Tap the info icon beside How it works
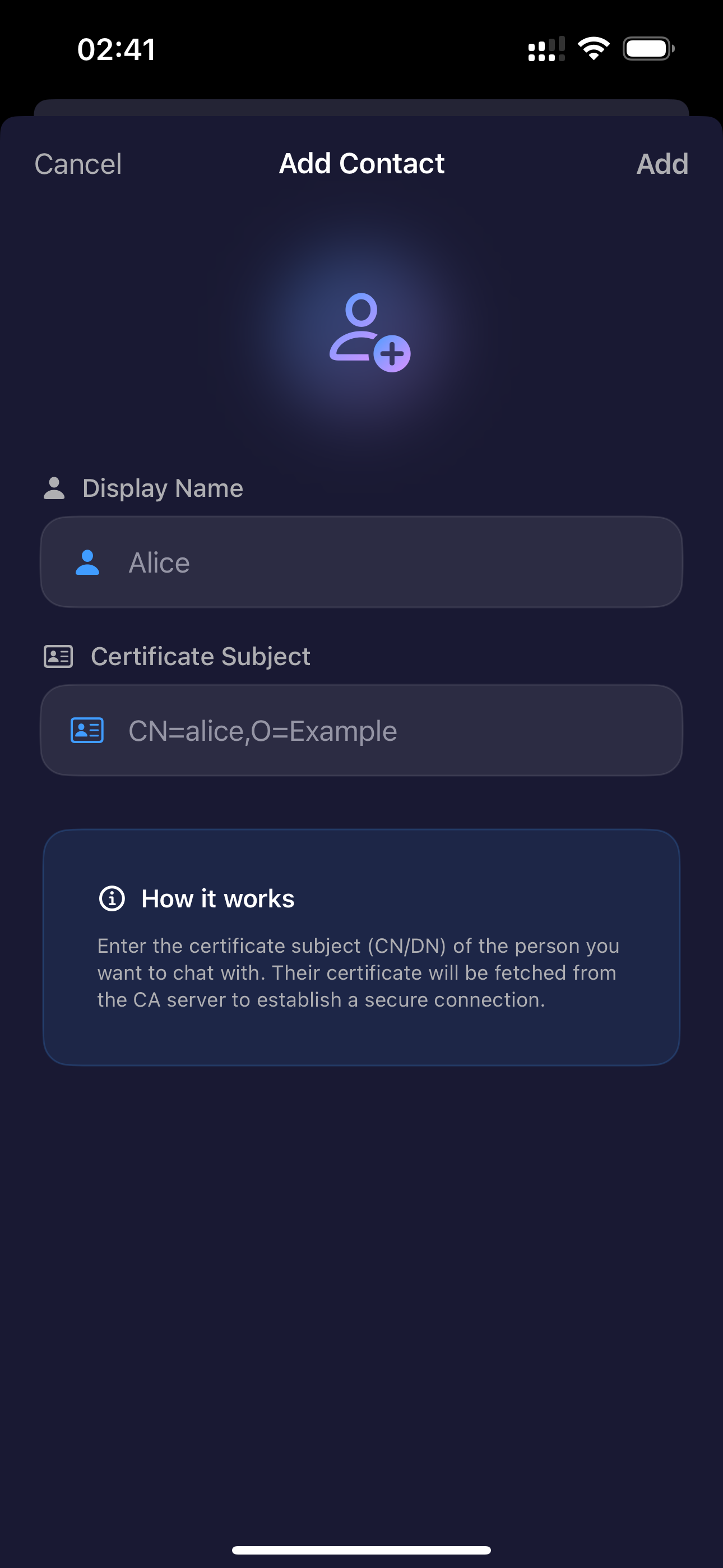The width and height of the screenshot is (723, 1568). [x=112, y=898]
